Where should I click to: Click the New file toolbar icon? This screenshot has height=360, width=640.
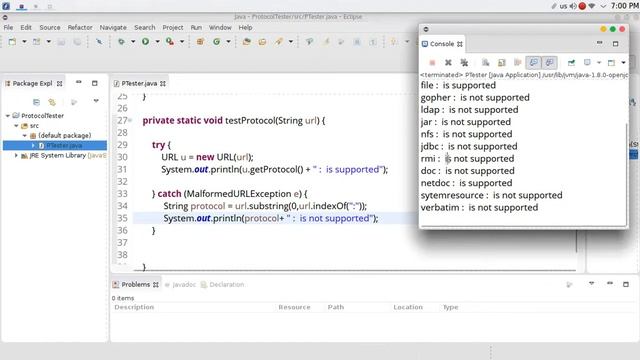[12, 42]
